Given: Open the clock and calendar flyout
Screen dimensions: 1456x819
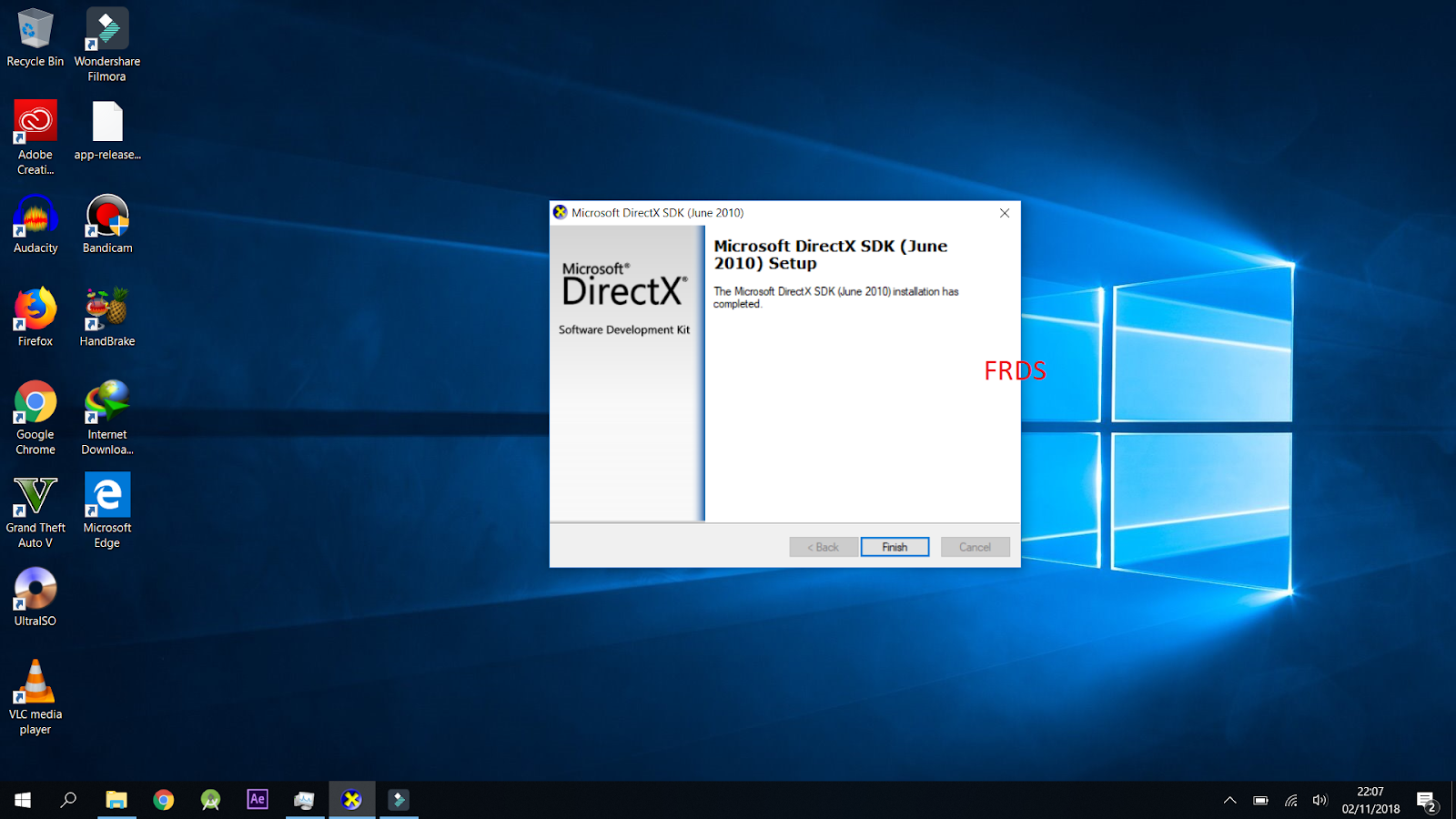Looking at the screenshot, I should (x=1370, y=800).
